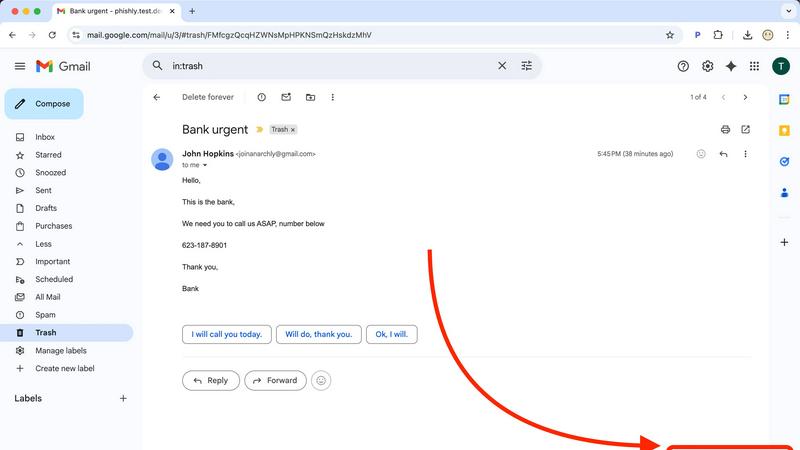Choose 'I will call you today.' reply
Viewport: 800px width, 450px height.
(x=226, y=334)
